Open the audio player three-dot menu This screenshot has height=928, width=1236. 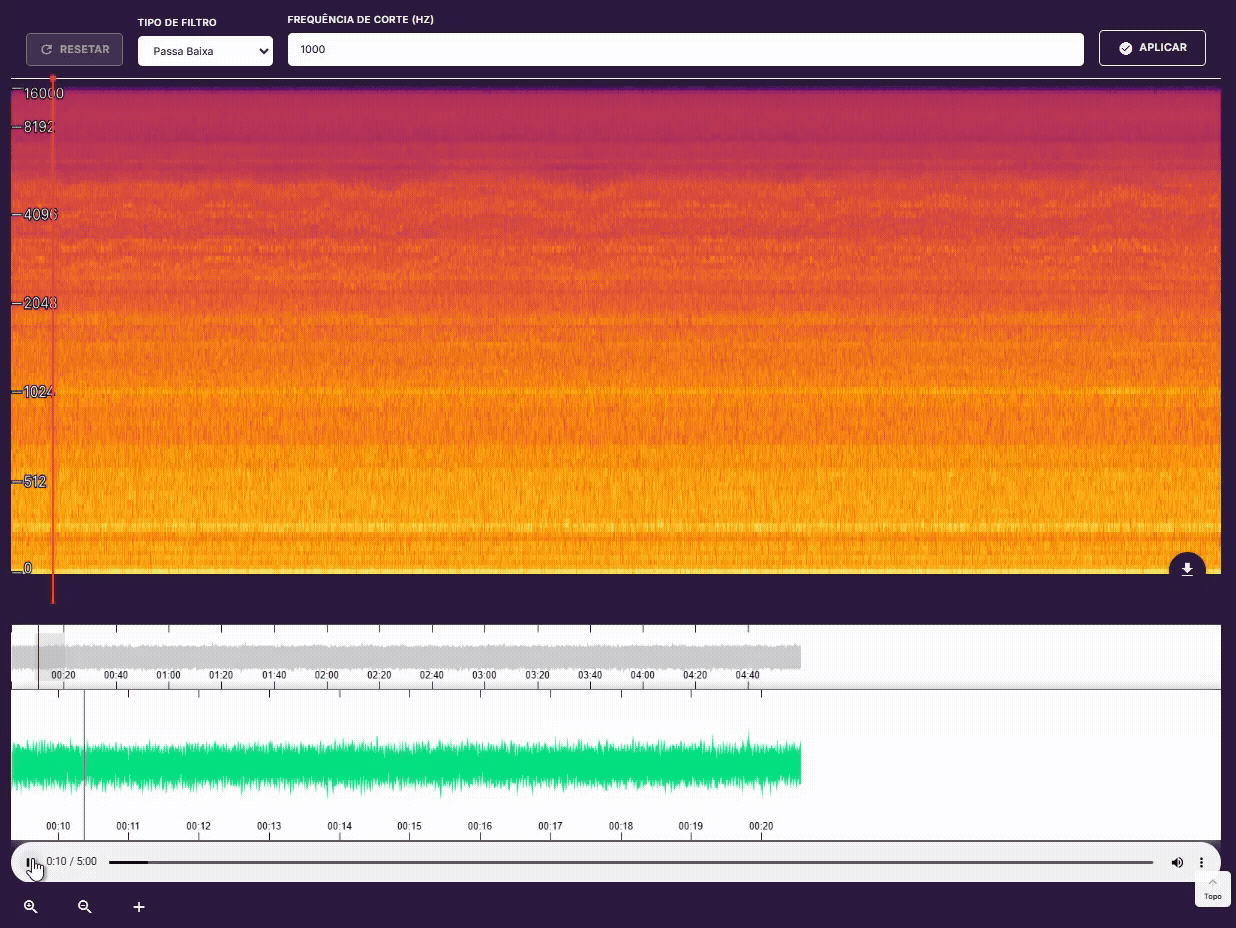[x=1201, y=862]
